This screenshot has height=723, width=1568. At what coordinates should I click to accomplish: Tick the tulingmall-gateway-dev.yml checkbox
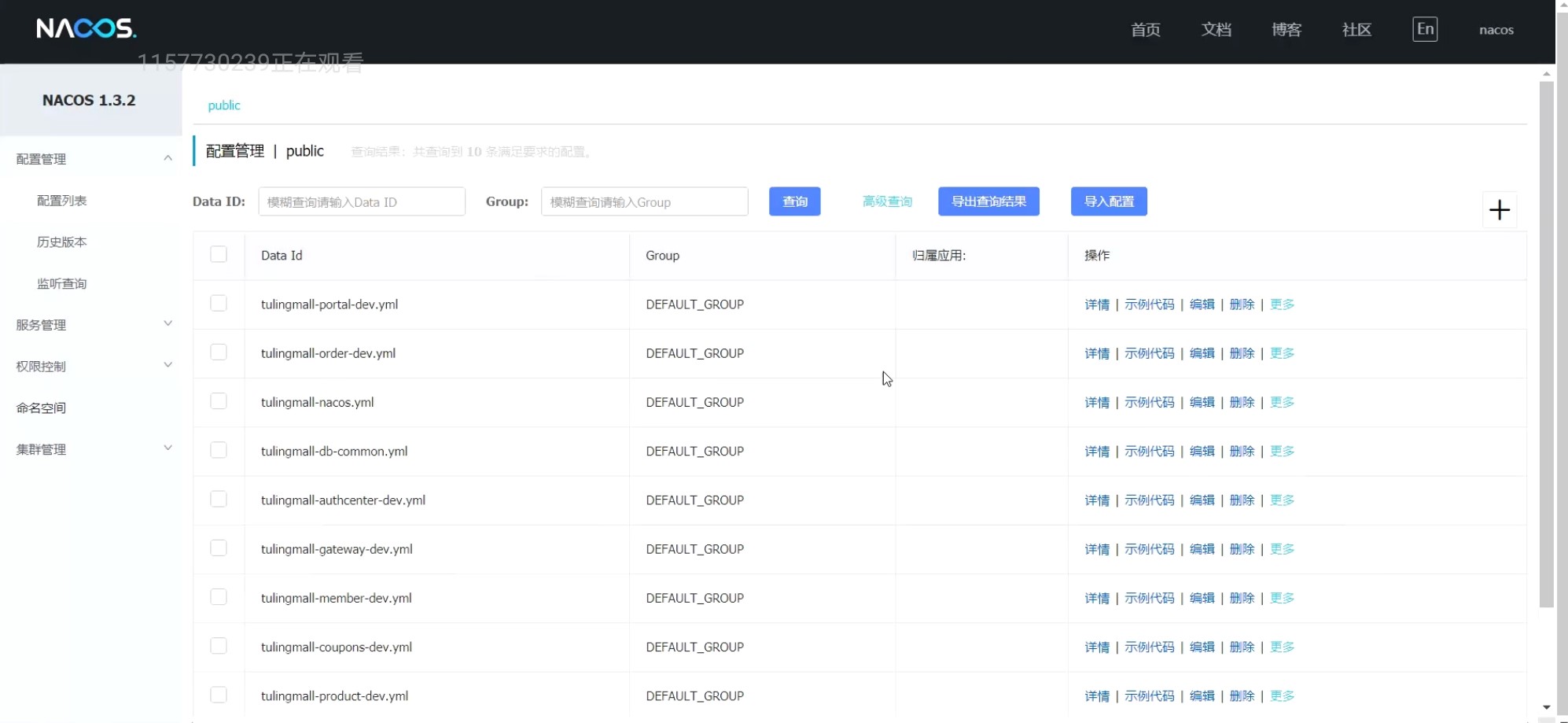[219, 548]
